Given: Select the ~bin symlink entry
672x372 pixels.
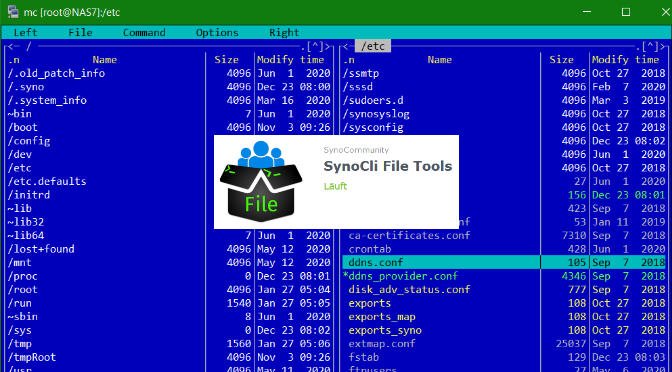Looking at the screenshot, I should coord(19,114).
